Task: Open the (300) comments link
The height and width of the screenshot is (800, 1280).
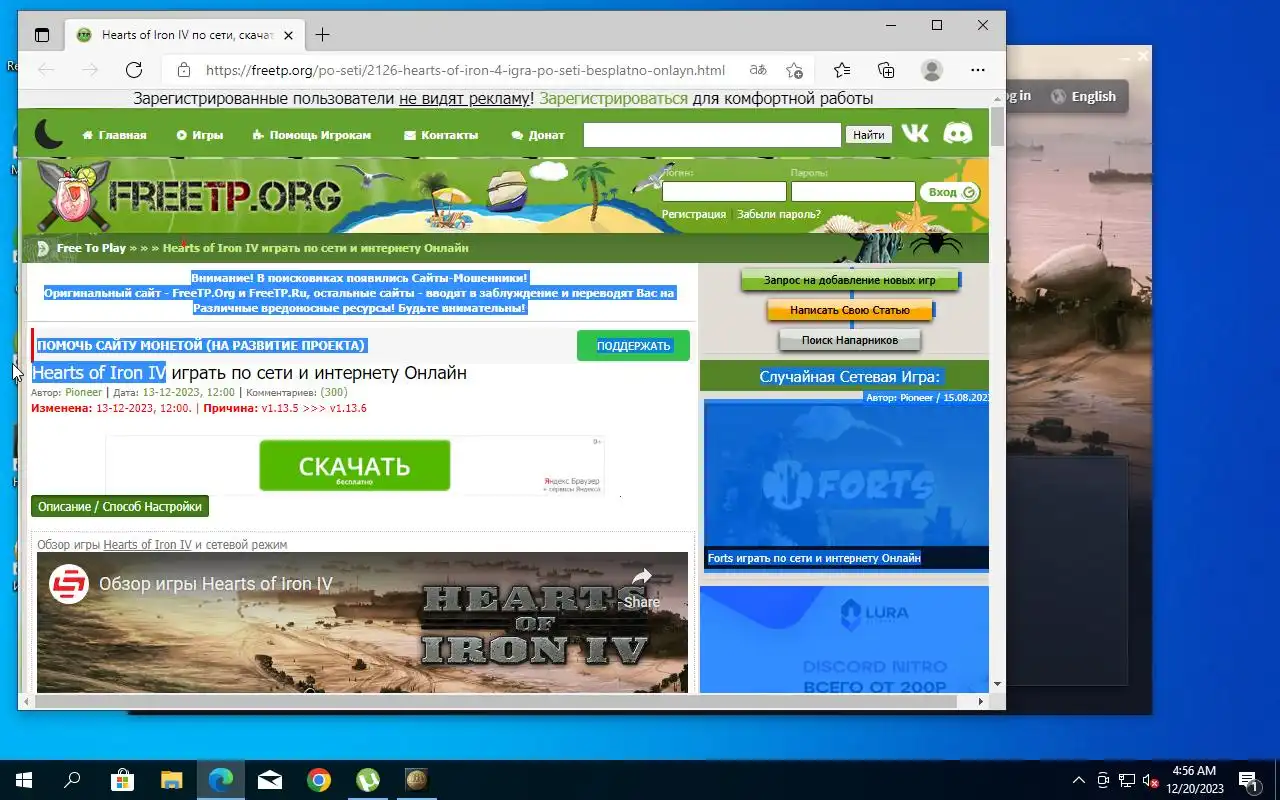Action: pos(334,392)
